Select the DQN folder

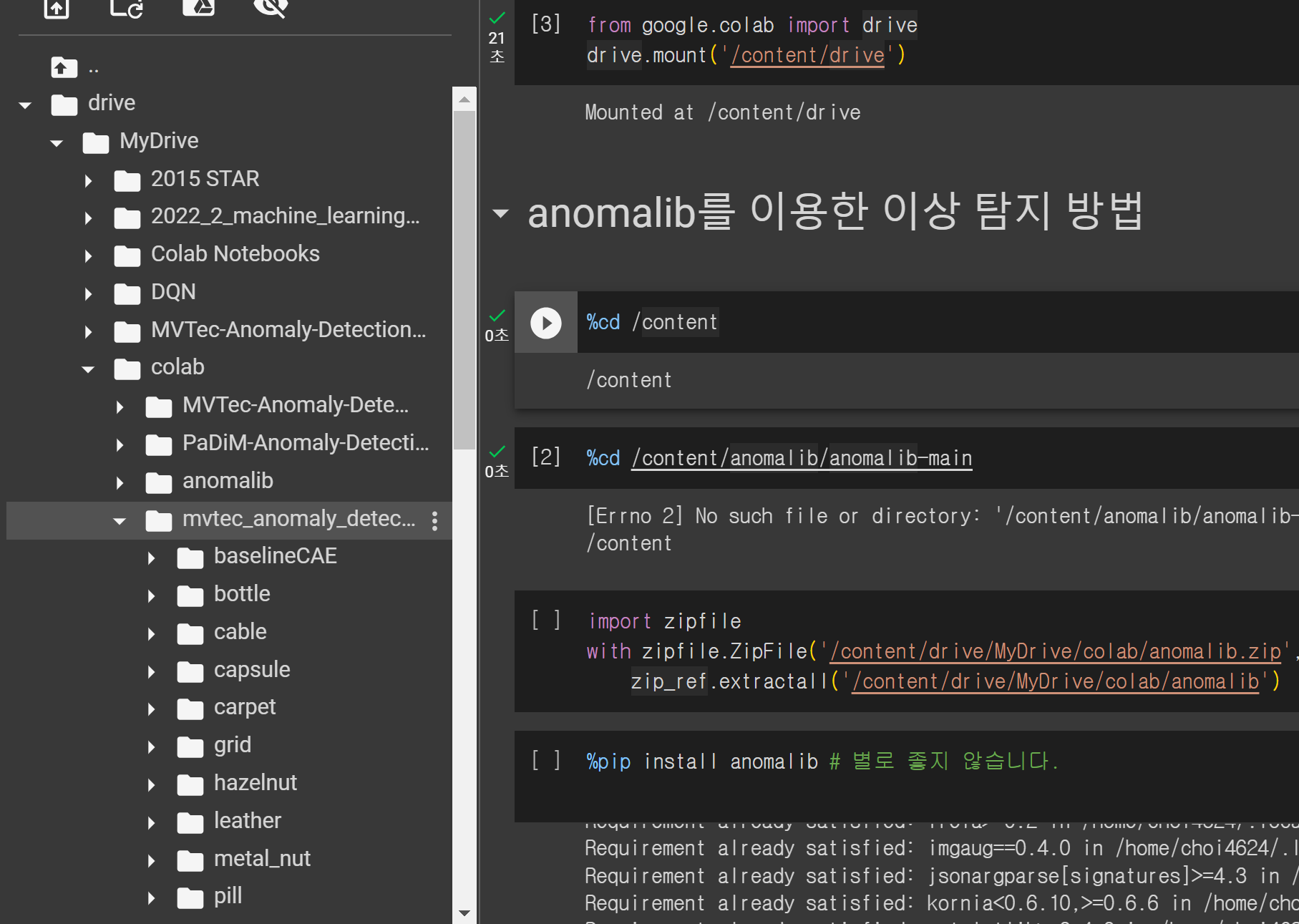pyautogui.click(x=173, y=292)
